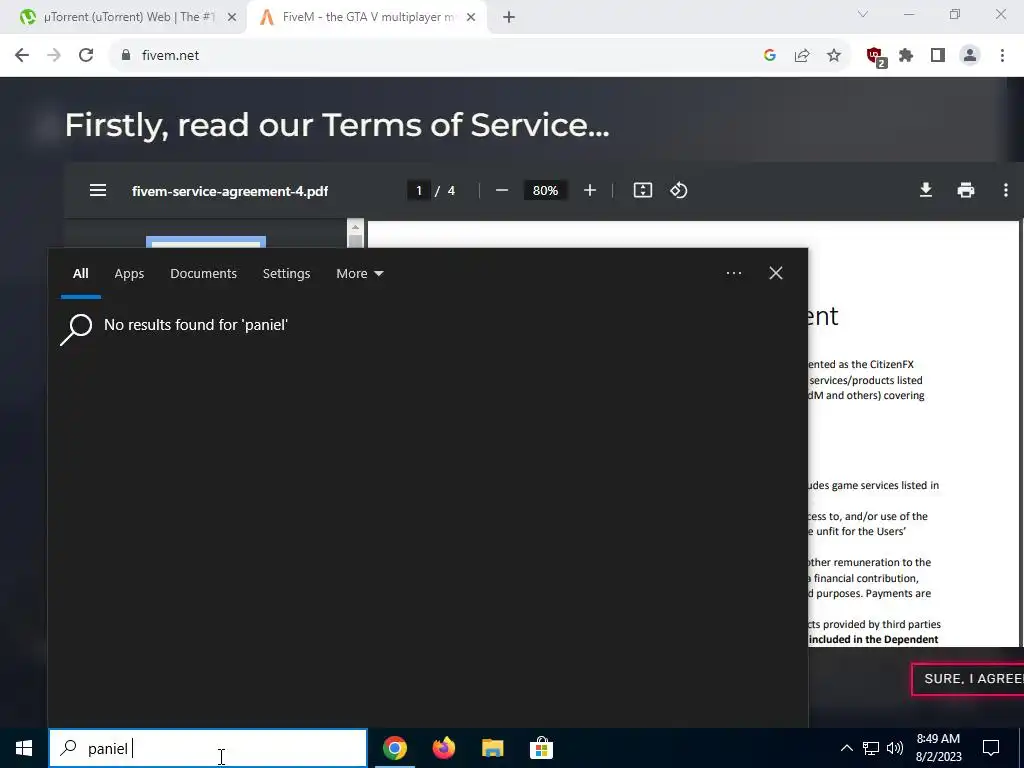Open Chrome profile avatar
This screenshot has width=1024, height=768.
tap(970, 56)
